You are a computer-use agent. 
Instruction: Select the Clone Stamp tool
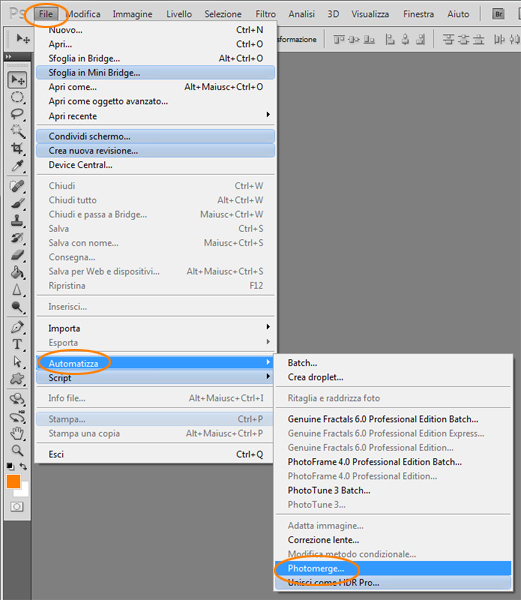click(x=17, y=220)
